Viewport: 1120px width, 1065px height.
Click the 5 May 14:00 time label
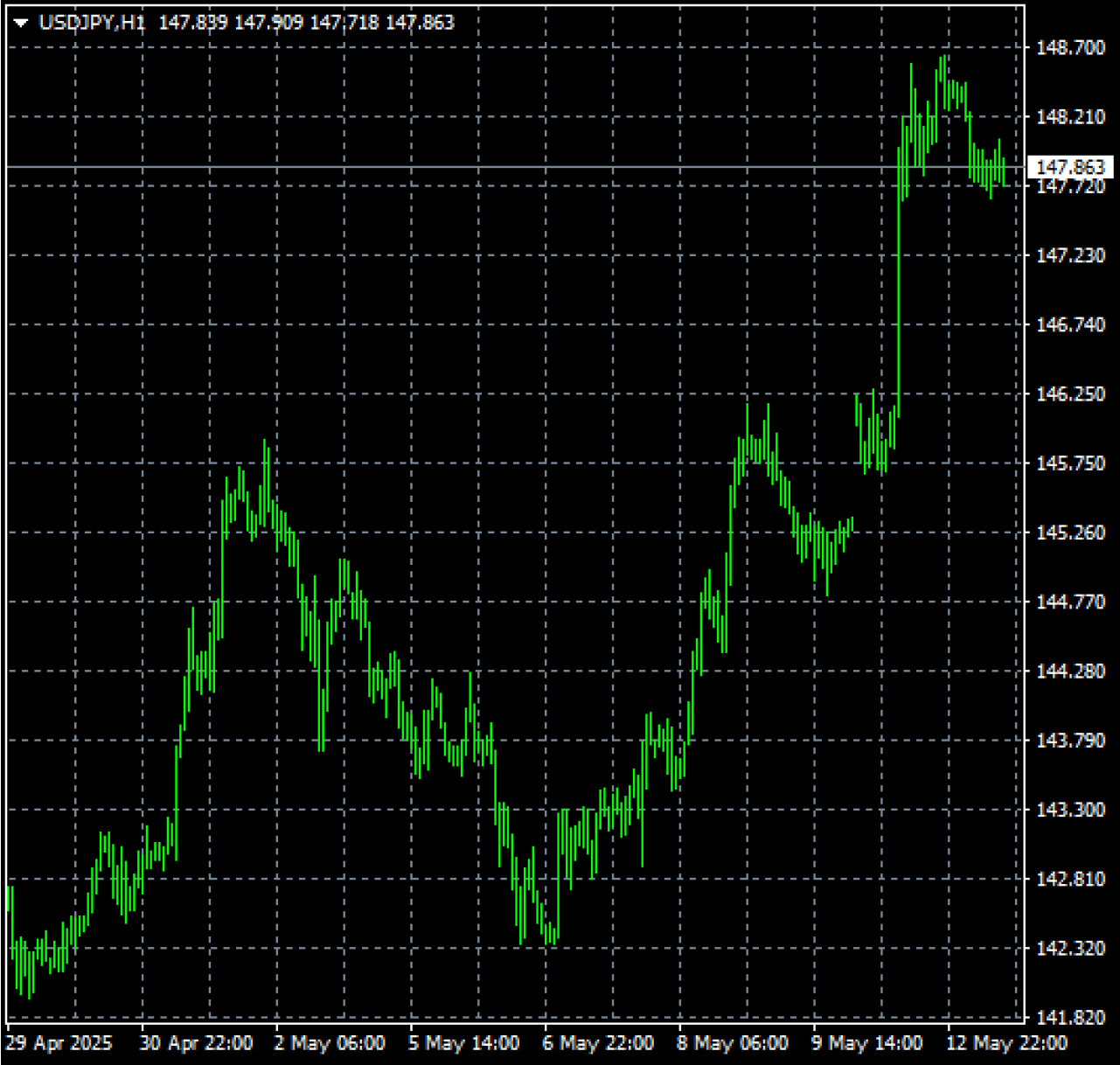464,1043
